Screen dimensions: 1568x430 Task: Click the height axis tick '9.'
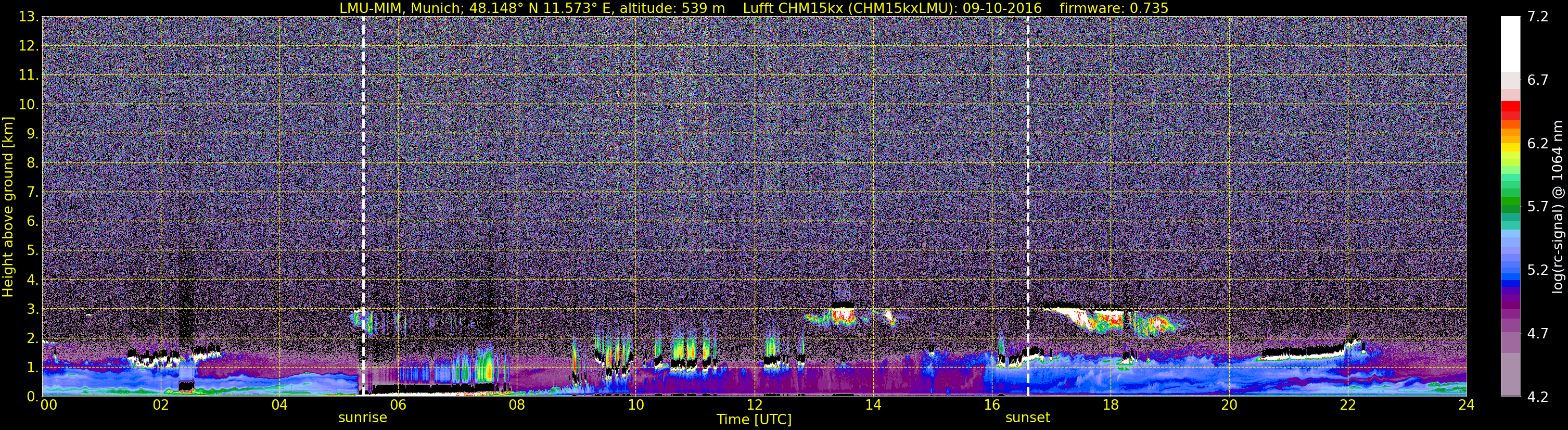(x=33, y=133)
